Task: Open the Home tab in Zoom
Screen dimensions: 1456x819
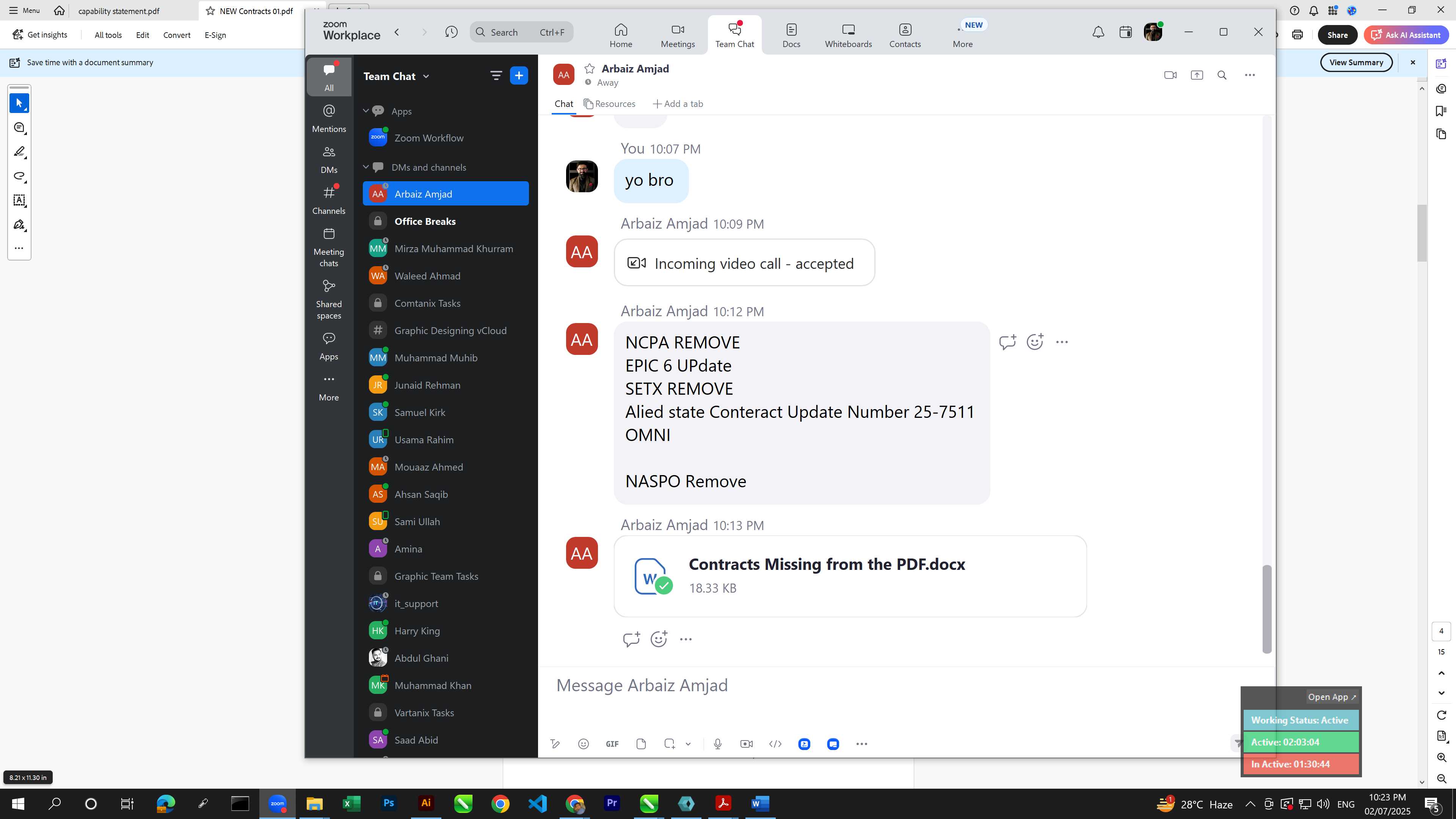Action: point(621,36)
